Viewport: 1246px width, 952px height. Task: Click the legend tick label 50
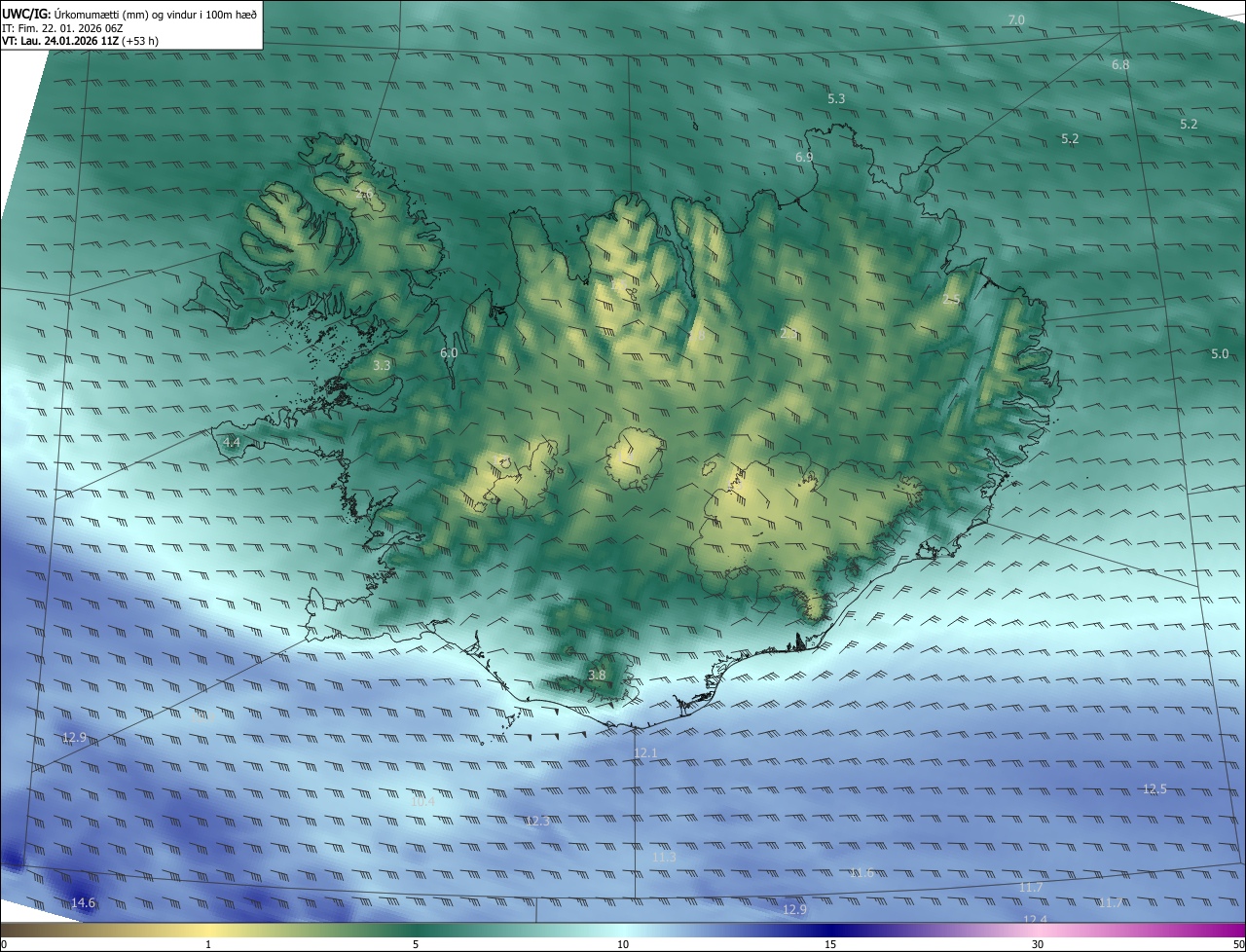click(1238, 944)
